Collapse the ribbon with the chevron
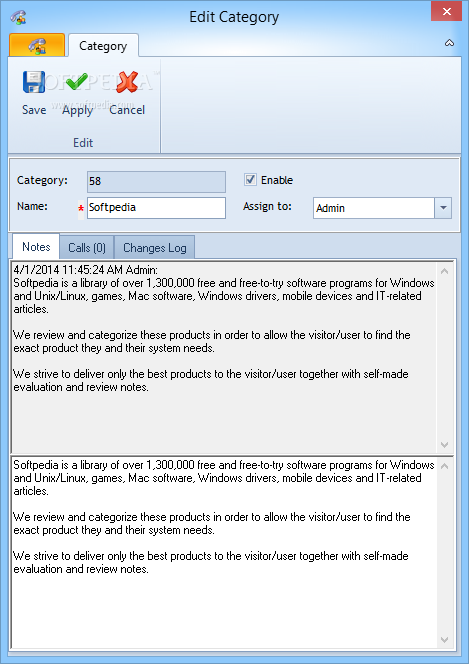Viewport: 469px width, 664px height. click(x=450, y=43)
